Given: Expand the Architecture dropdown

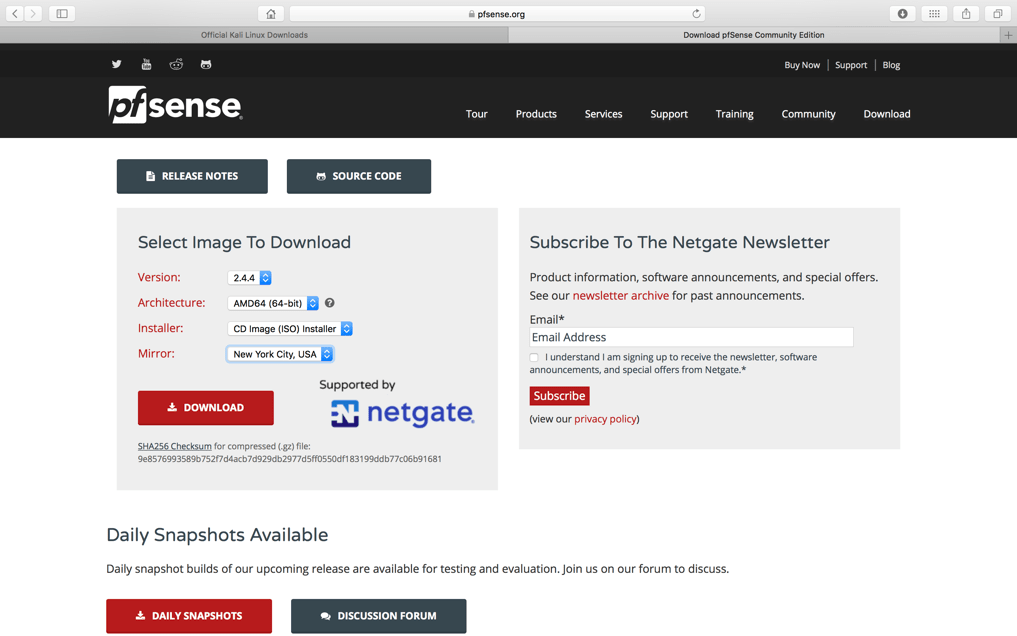Looking at the screenshot, I should pos(274,303).
